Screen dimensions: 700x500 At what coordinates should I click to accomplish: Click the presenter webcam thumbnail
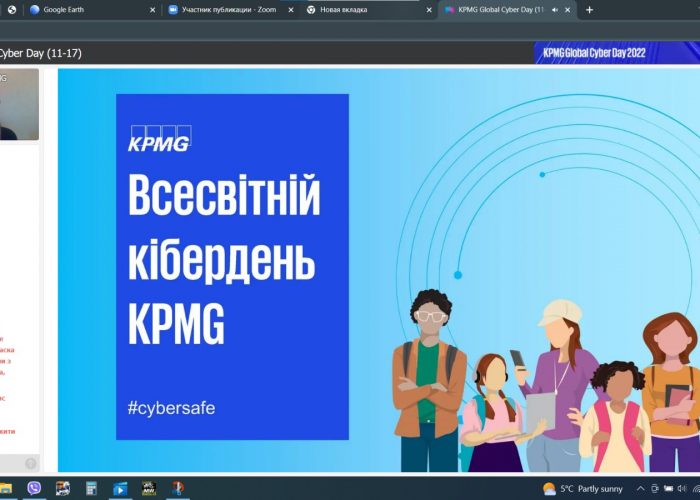pyautogui.click(x=19, y=104)
